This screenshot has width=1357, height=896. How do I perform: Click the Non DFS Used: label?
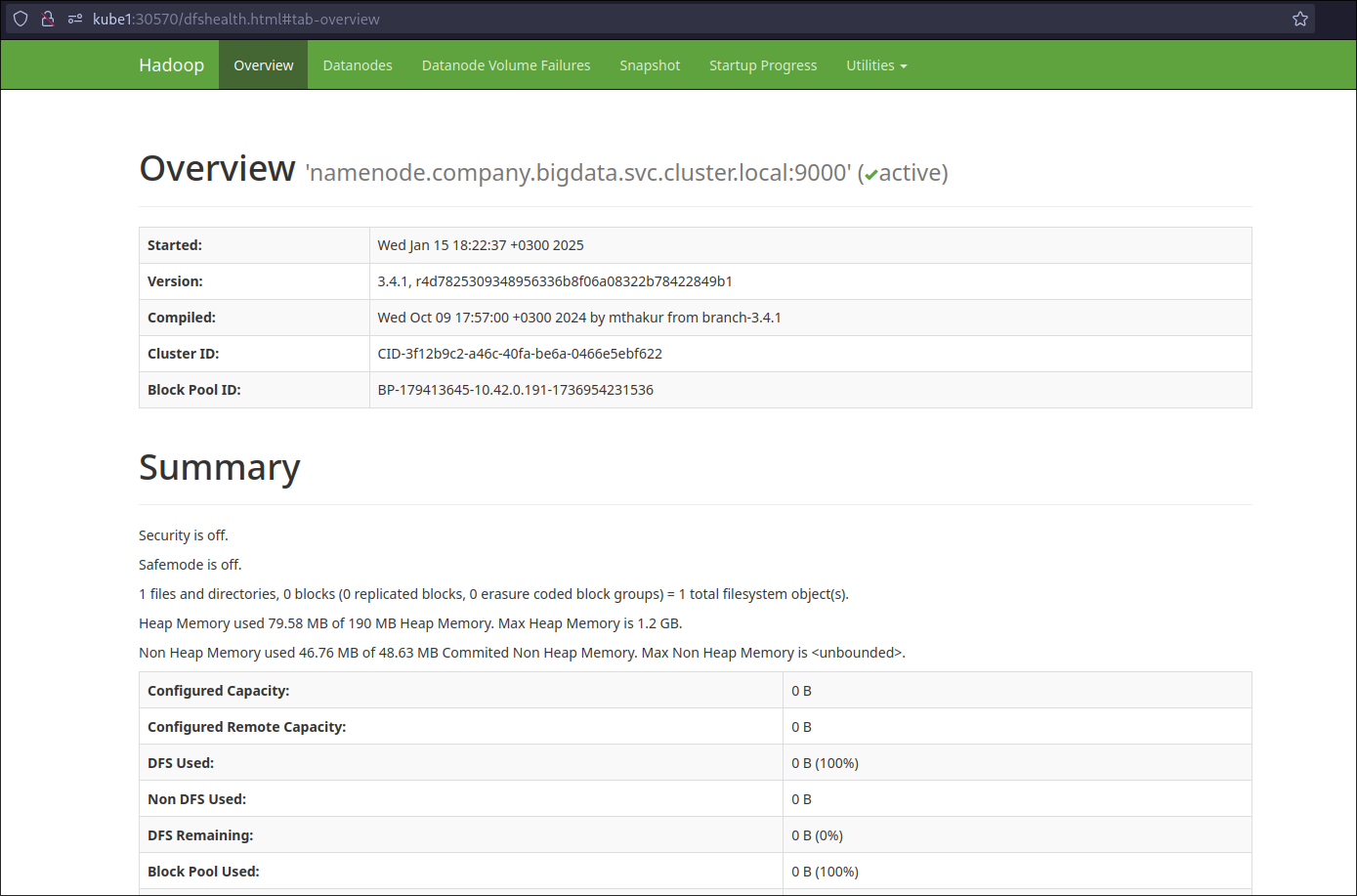(x=197, y=799)
